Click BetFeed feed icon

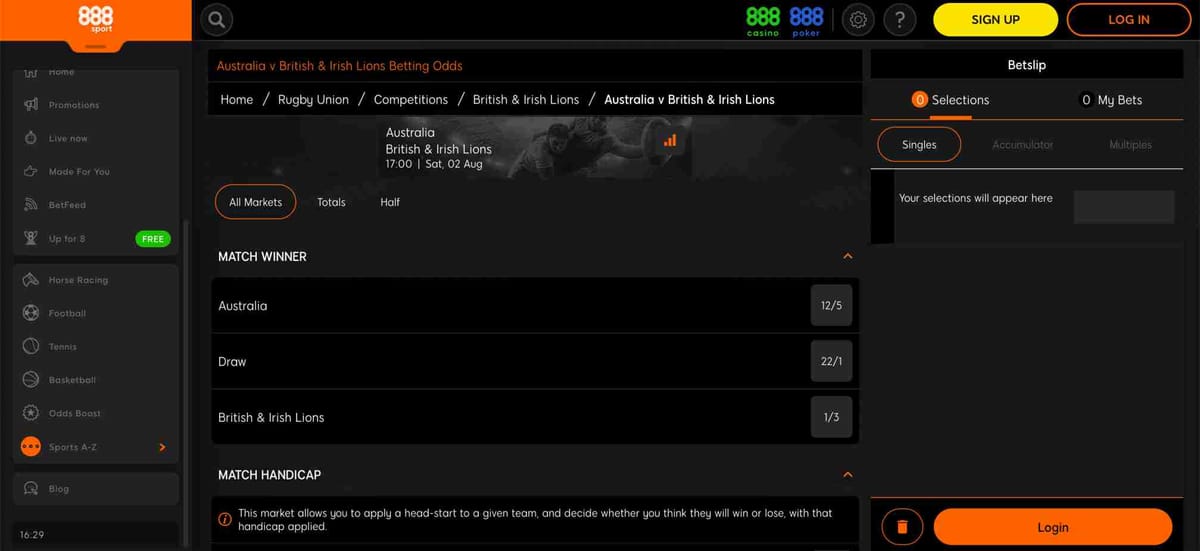click(x=31, y=205)
